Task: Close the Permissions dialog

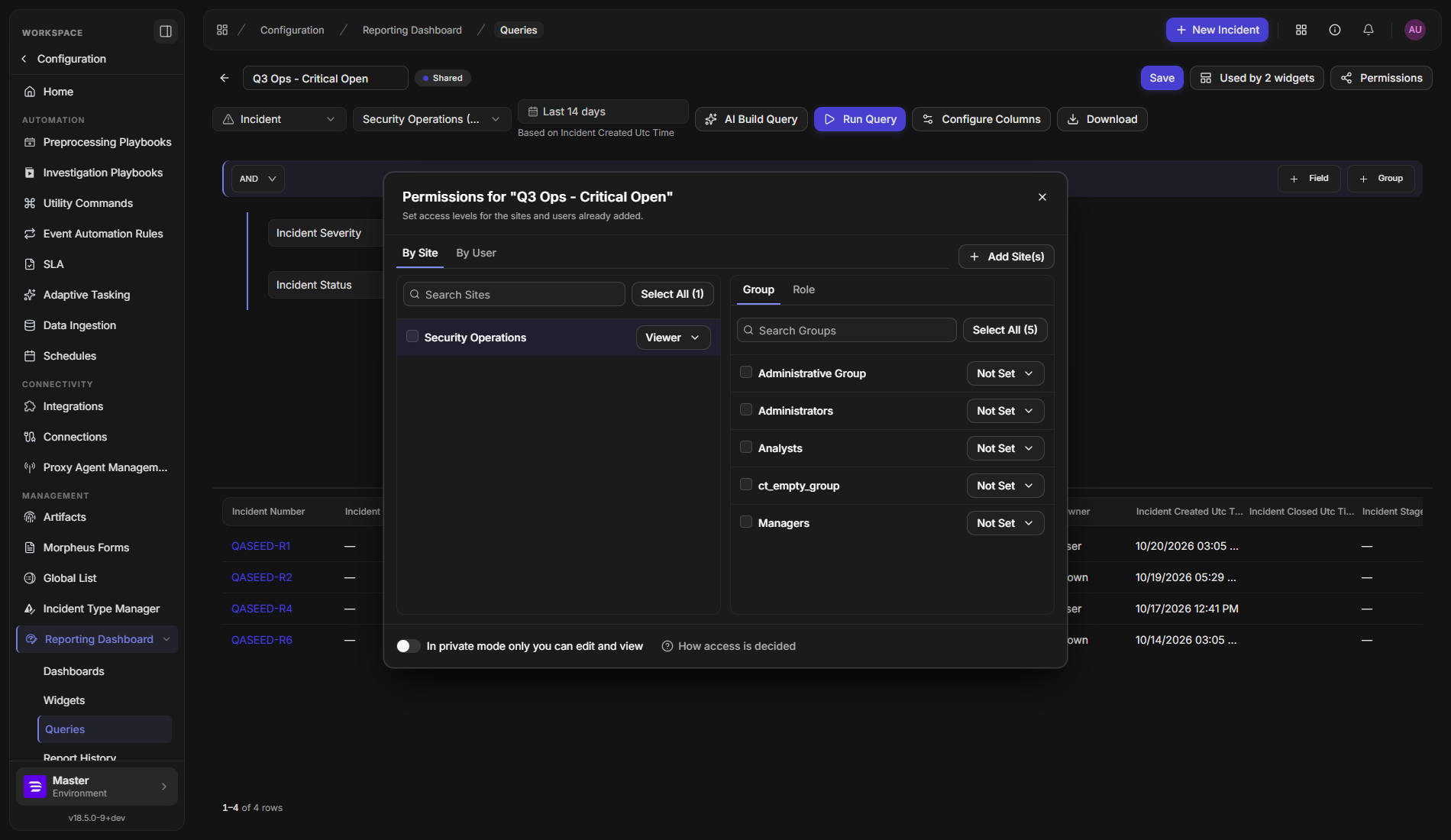Action: (x=1042, y=197)
